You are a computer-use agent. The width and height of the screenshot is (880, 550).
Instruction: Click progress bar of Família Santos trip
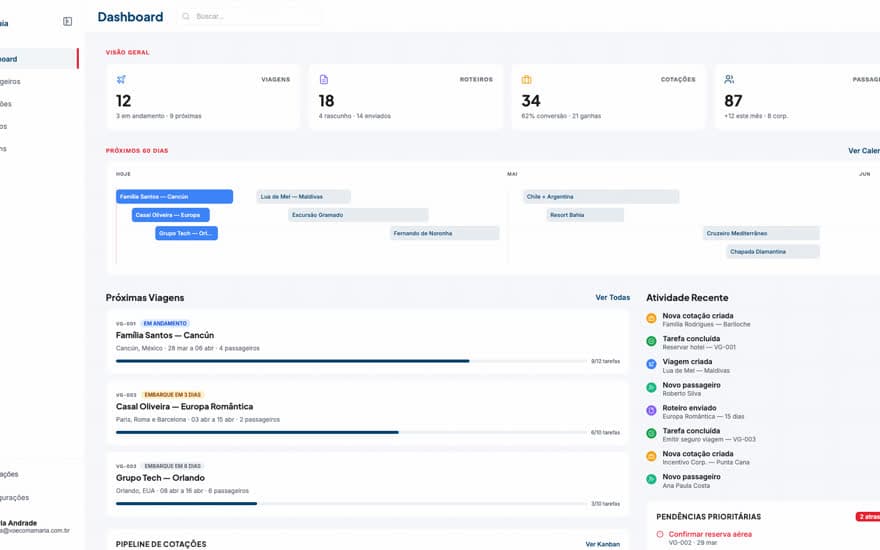351,361
